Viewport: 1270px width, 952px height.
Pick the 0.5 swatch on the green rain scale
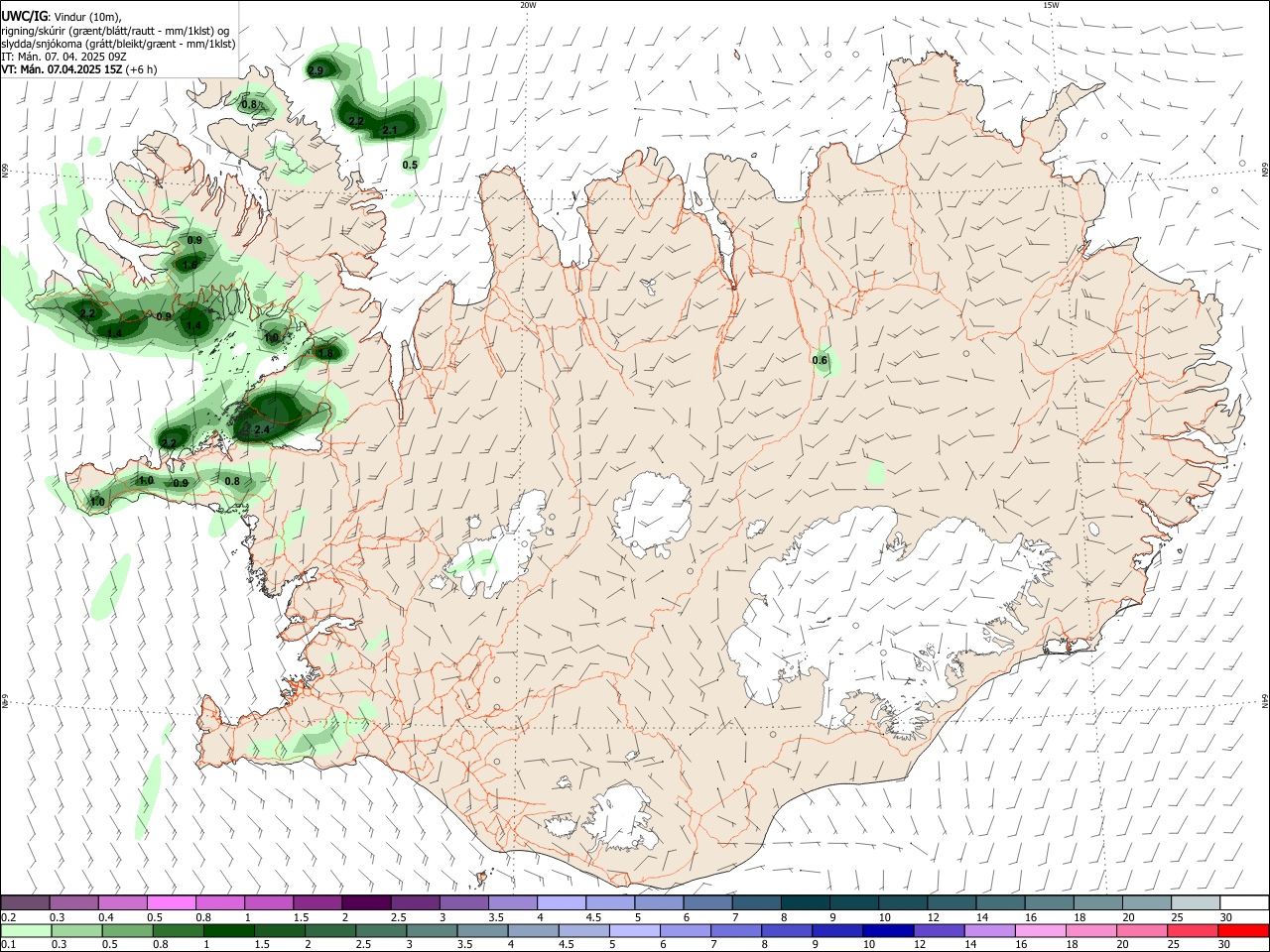[128, 930]
